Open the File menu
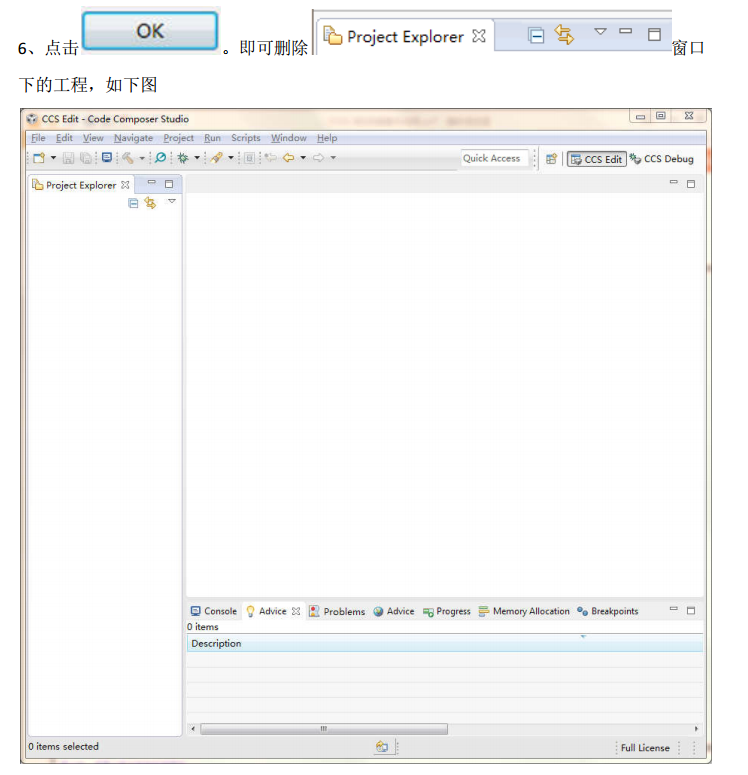This screenshot has width=748, height=775. [x=38, y=138]
